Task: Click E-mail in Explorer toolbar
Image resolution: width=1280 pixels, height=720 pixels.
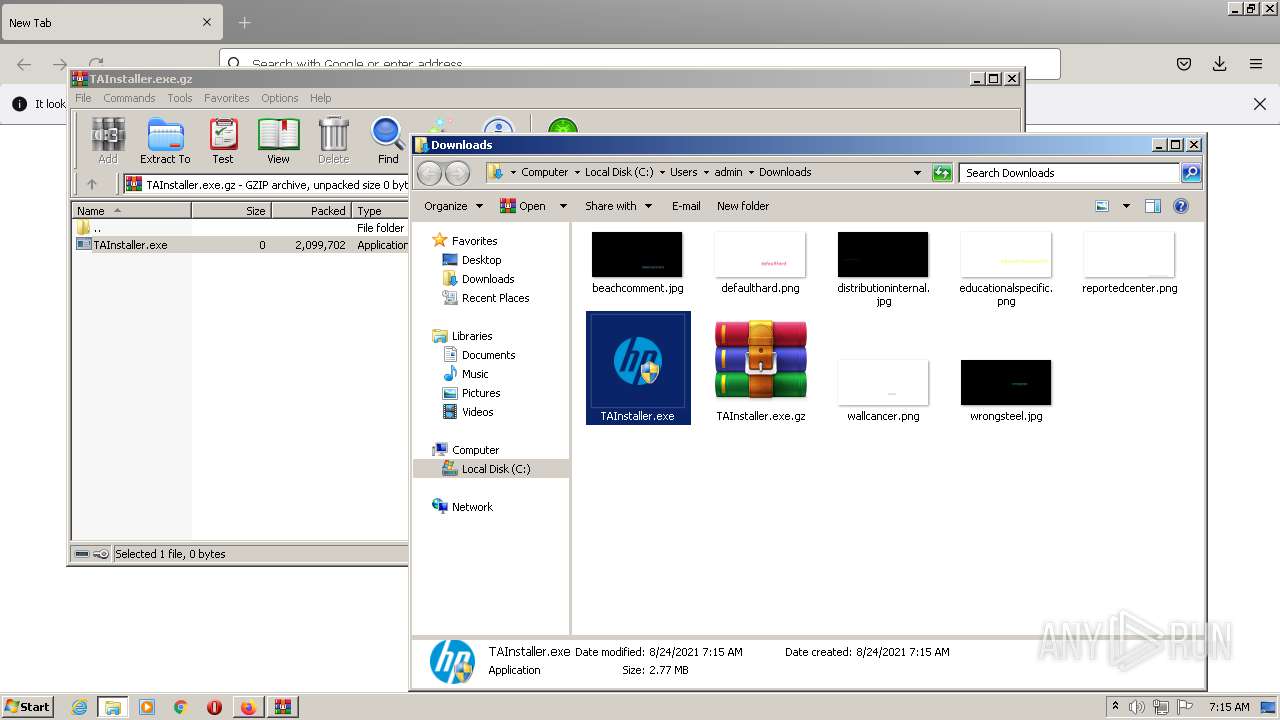Action: (x=686, y=206)
